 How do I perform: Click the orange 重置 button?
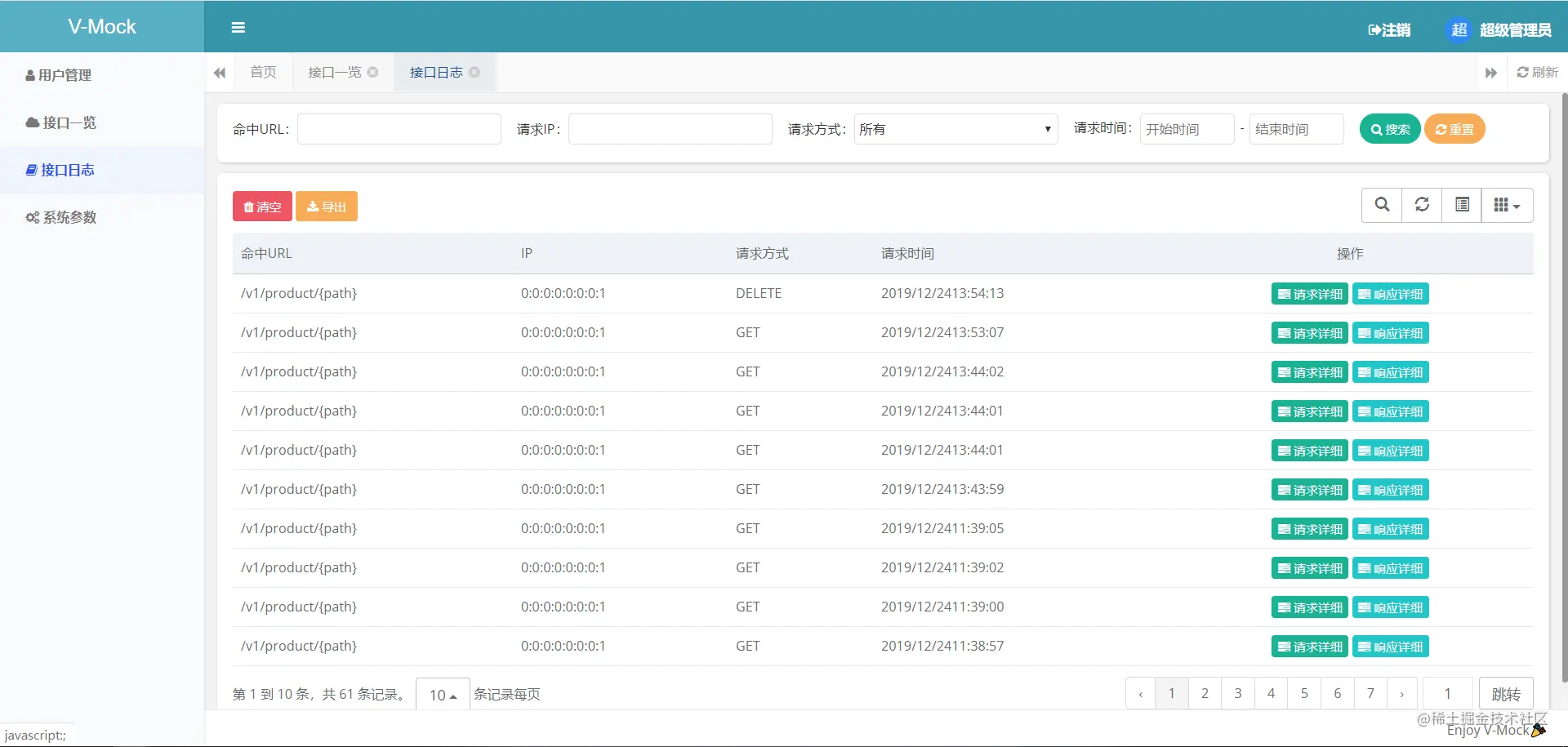point(1454,129)
